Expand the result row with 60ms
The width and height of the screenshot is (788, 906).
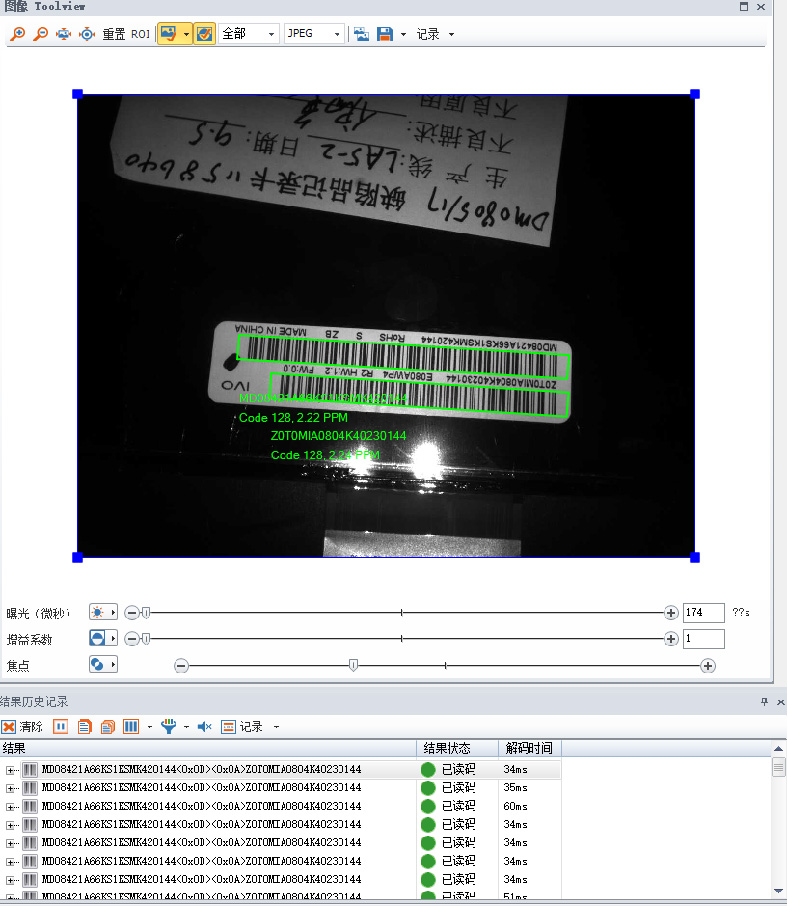coord(10,807)
